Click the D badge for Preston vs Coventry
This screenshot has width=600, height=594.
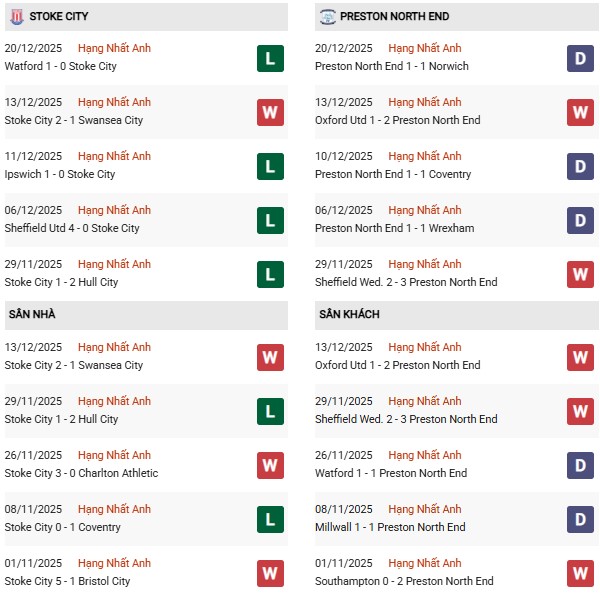[580, 166]
